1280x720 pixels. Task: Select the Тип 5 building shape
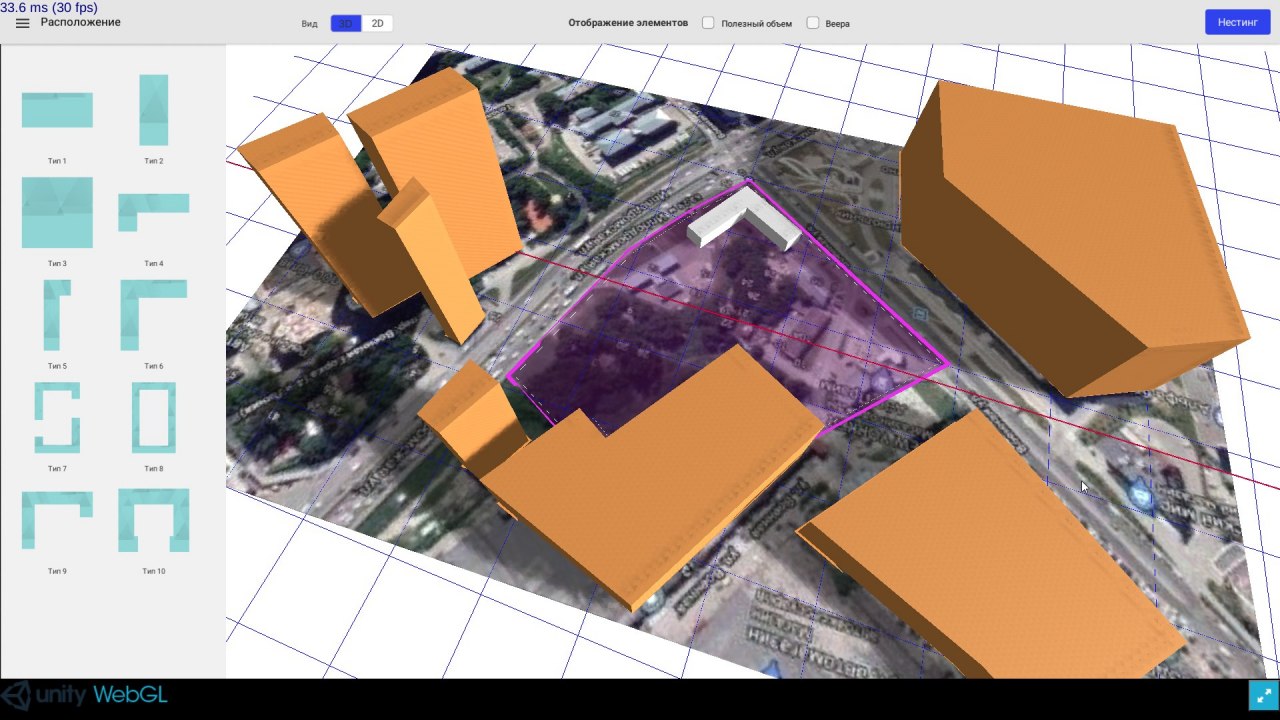57,315
